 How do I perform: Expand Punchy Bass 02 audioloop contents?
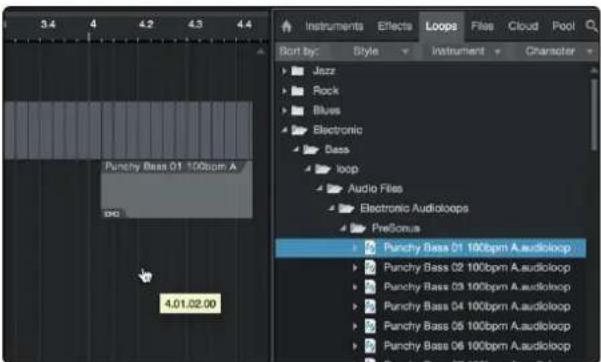(355, 267)
